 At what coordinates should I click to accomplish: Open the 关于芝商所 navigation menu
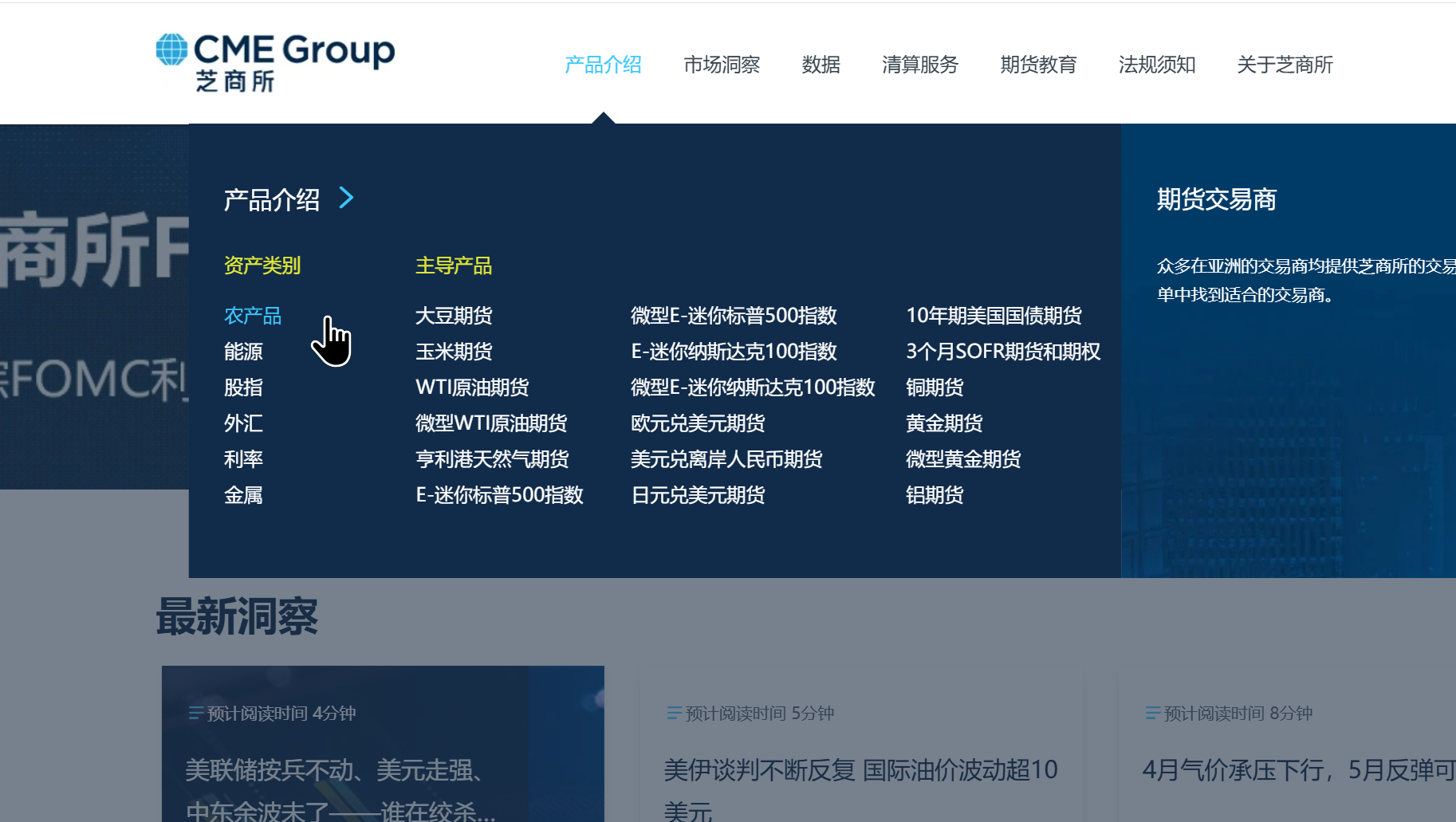pos(1285,65)
